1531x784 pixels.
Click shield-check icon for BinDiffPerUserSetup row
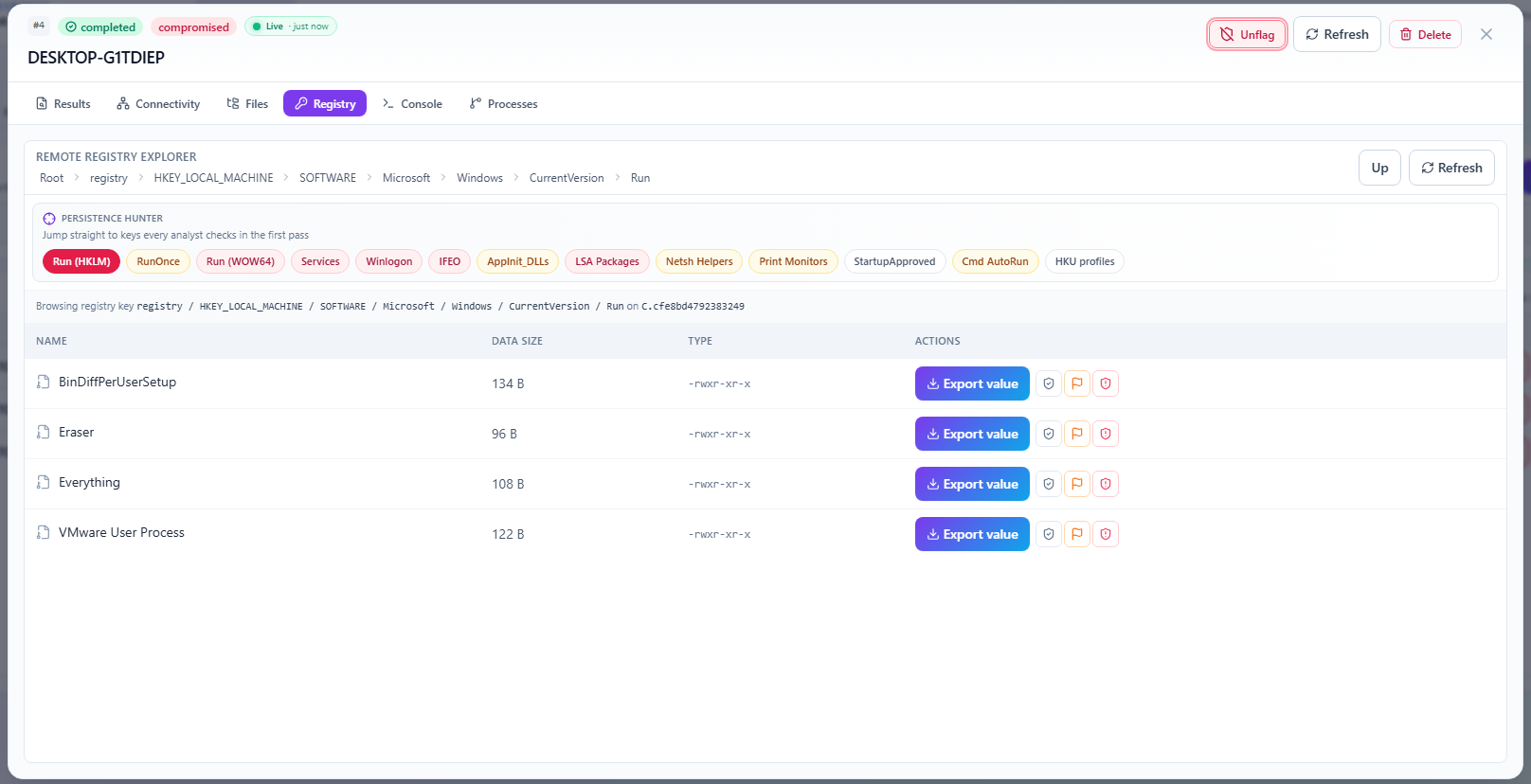pos(1049,383)
